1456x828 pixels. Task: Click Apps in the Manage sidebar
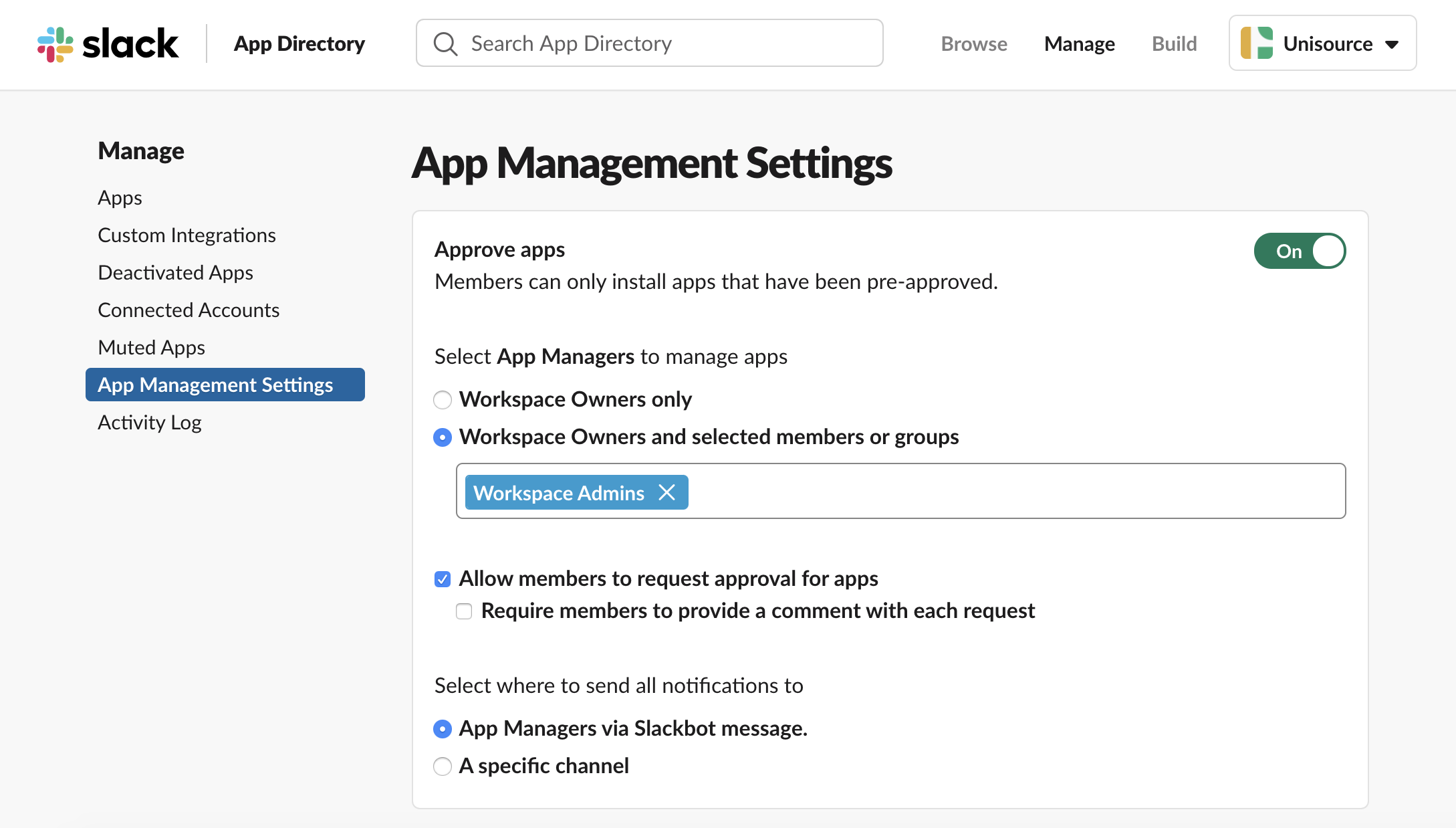tap(119, 197)
